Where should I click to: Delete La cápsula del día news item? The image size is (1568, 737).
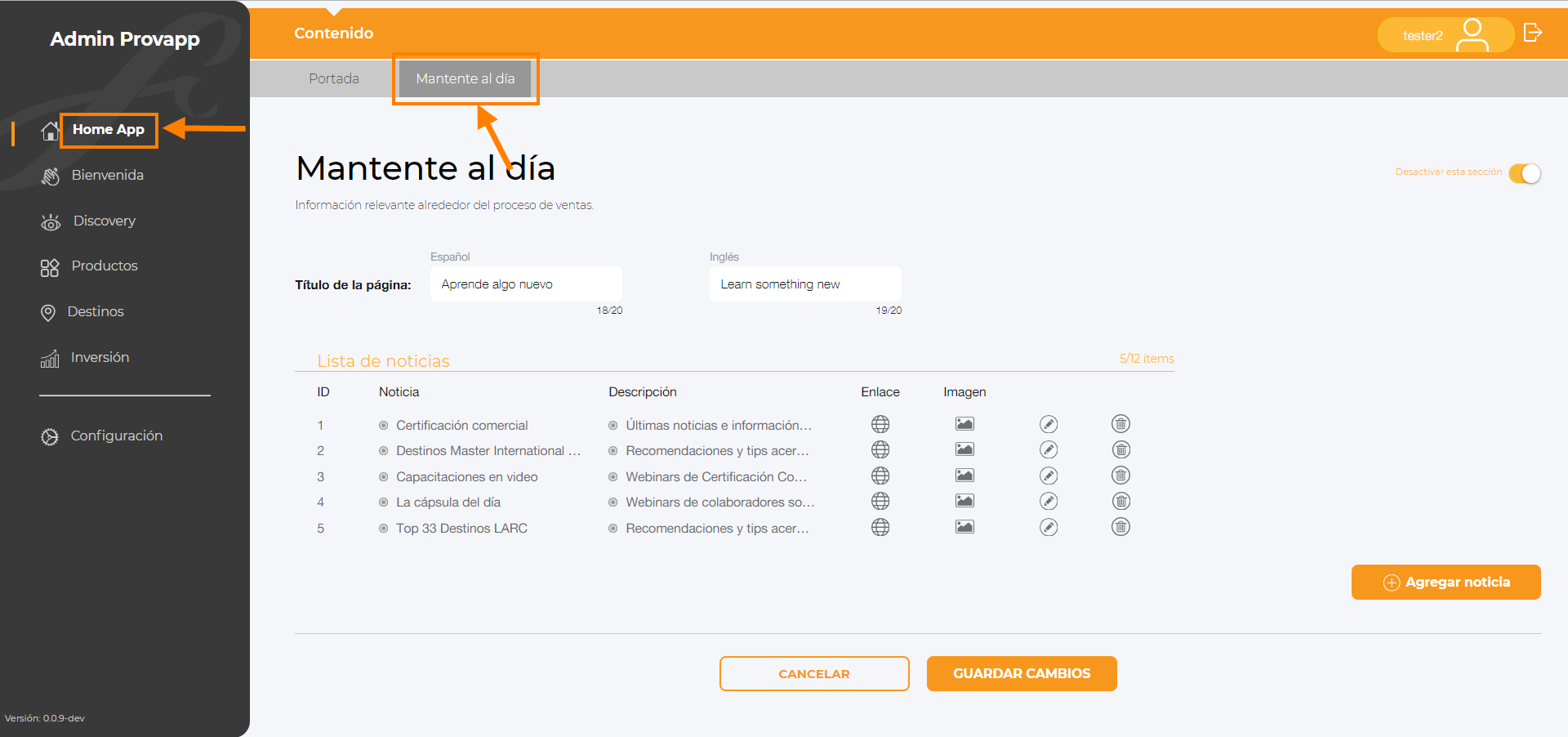[x=1121, y=501]
